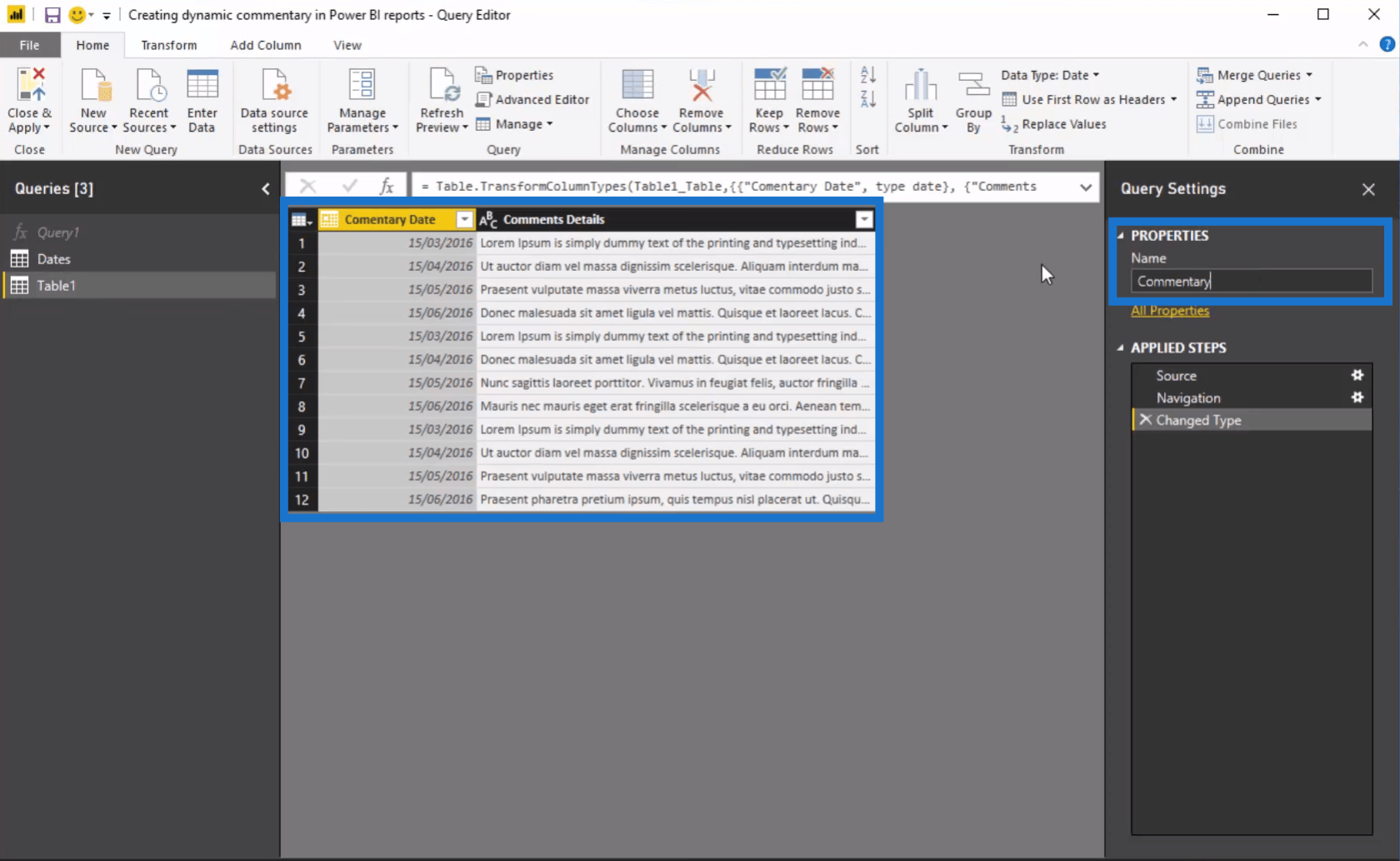Screen dimensions: 1400x861
Task: Switch to the Home tab
Action: [92, 45]
